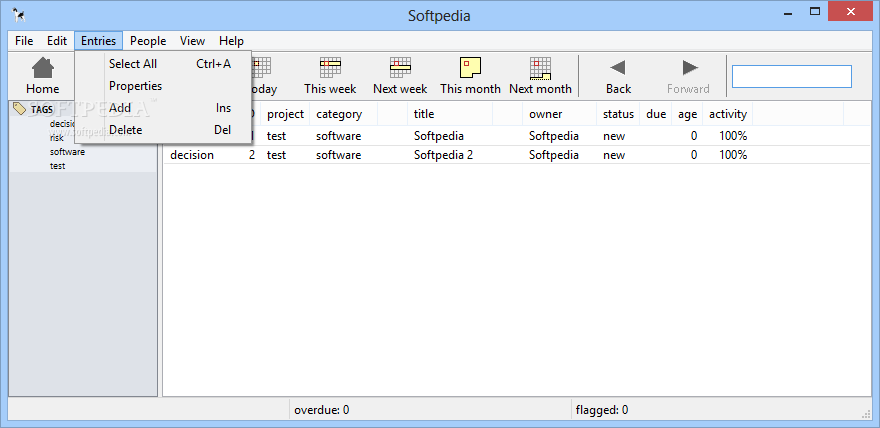Choose Properties in the Entries menu

pyautogui.click(x=163, y=86)
